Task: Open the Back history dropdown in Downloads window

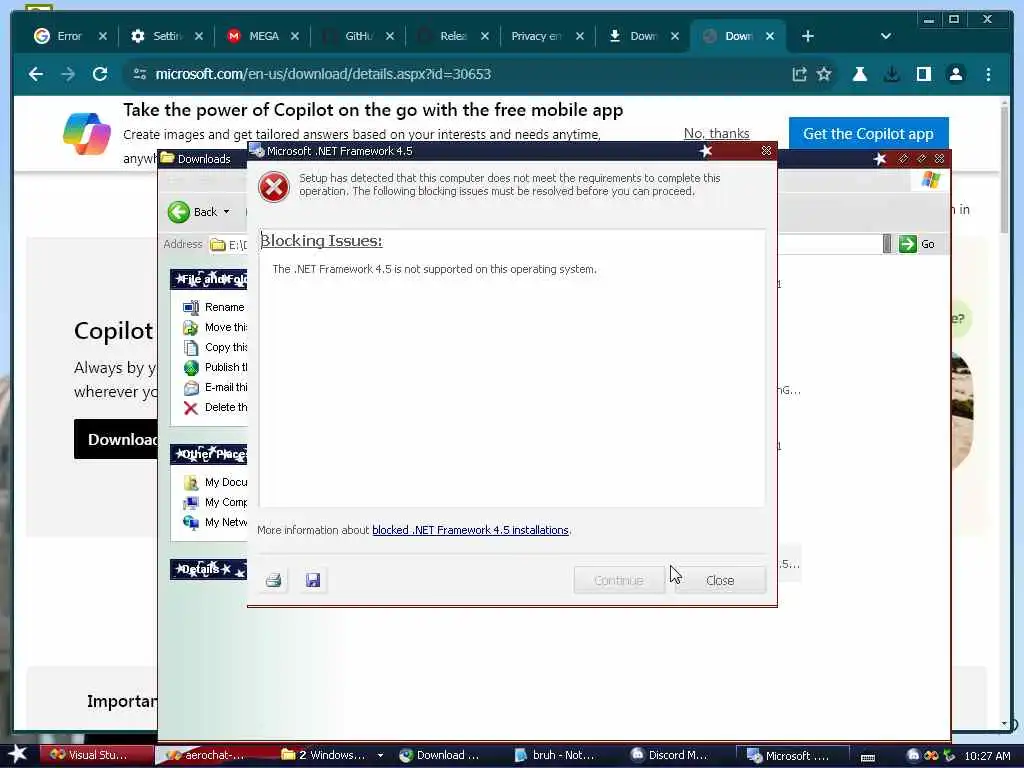Action: (x=227, y=212)
